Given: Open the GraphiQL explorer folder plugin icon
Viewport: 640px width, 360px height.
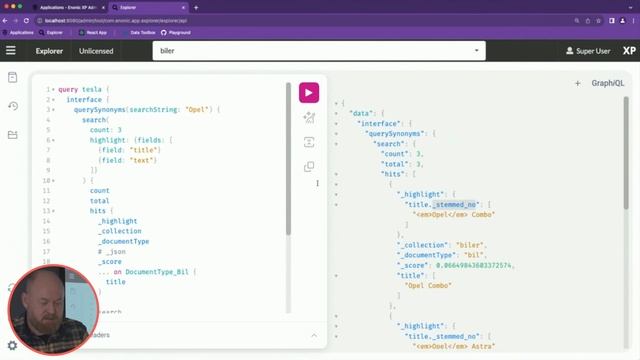Looking at the screenshot, I should [x=13, y=135].
